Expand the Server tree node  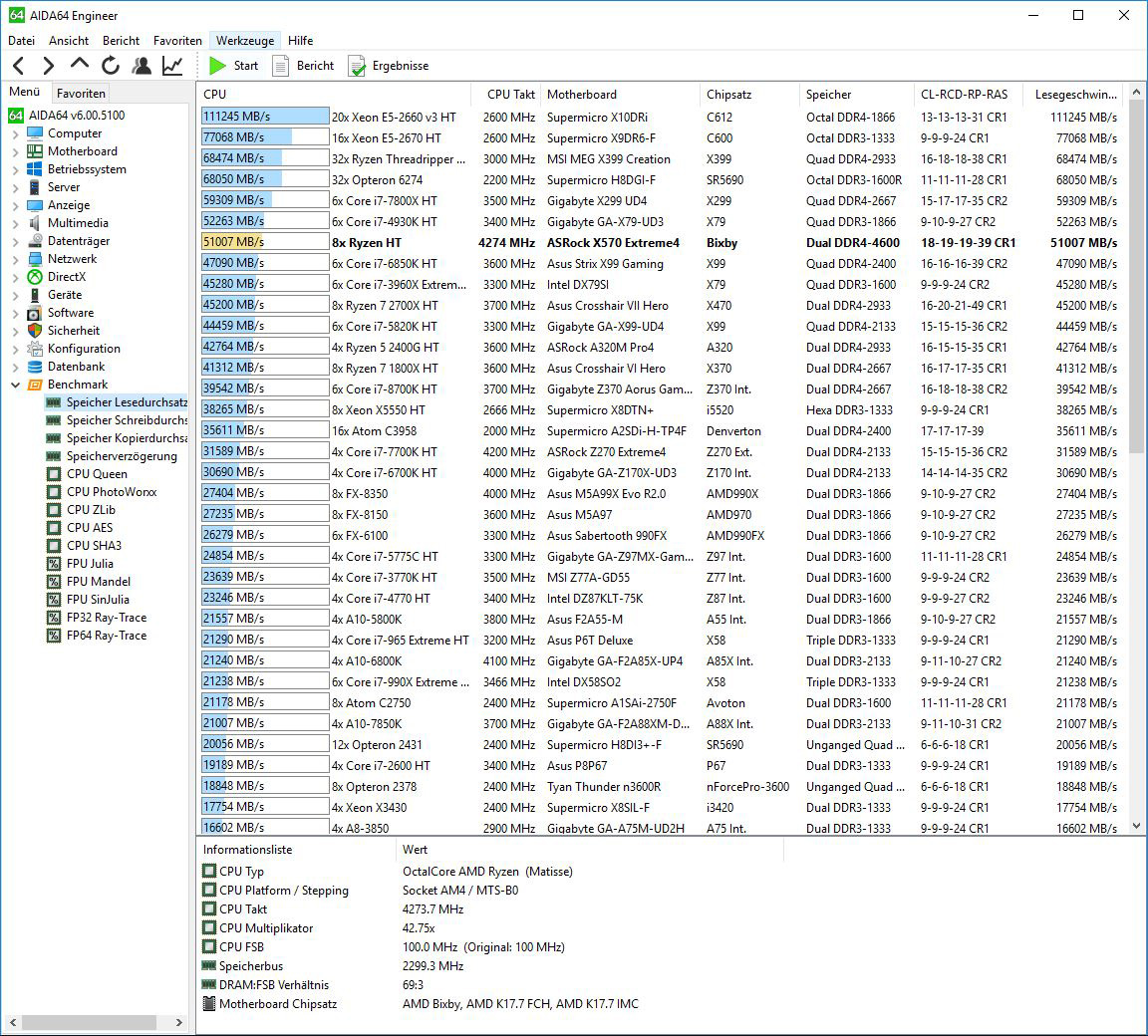15,187
